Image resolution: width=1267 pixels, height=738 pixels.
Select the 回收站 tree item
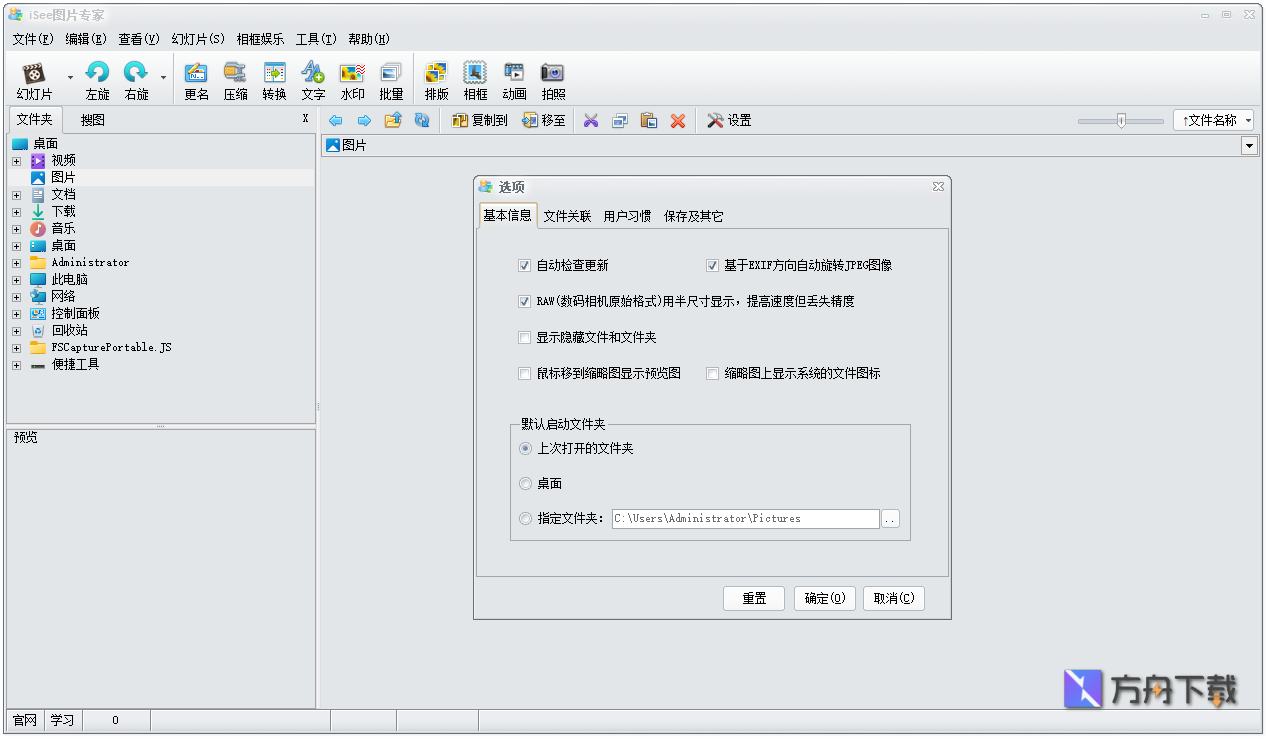70,331
